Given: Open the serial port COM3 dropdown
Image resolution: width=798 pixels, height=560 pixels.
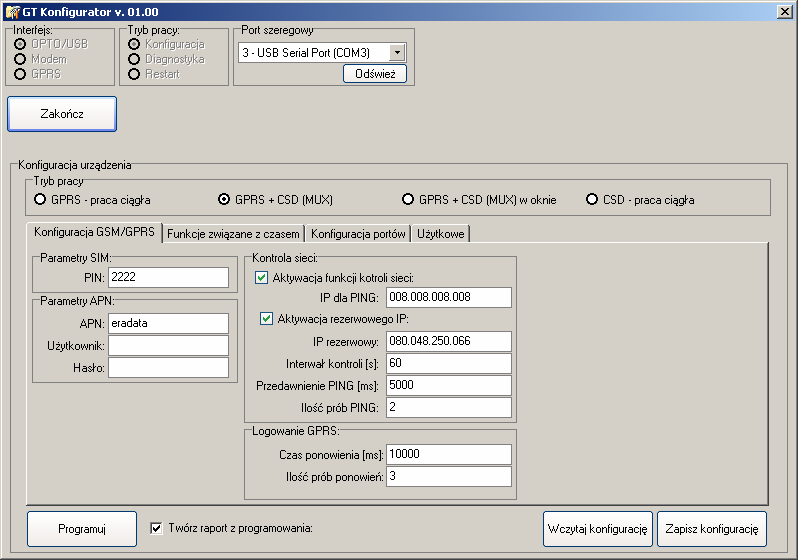Looking at the screenshot, I should 397,52.
